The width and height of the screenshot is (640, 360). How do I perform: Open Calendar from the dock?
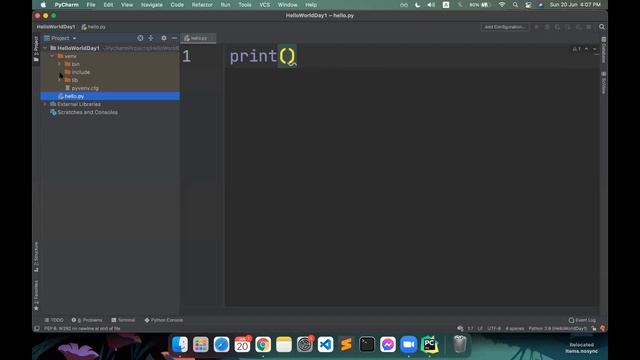(x=242, y=344)
